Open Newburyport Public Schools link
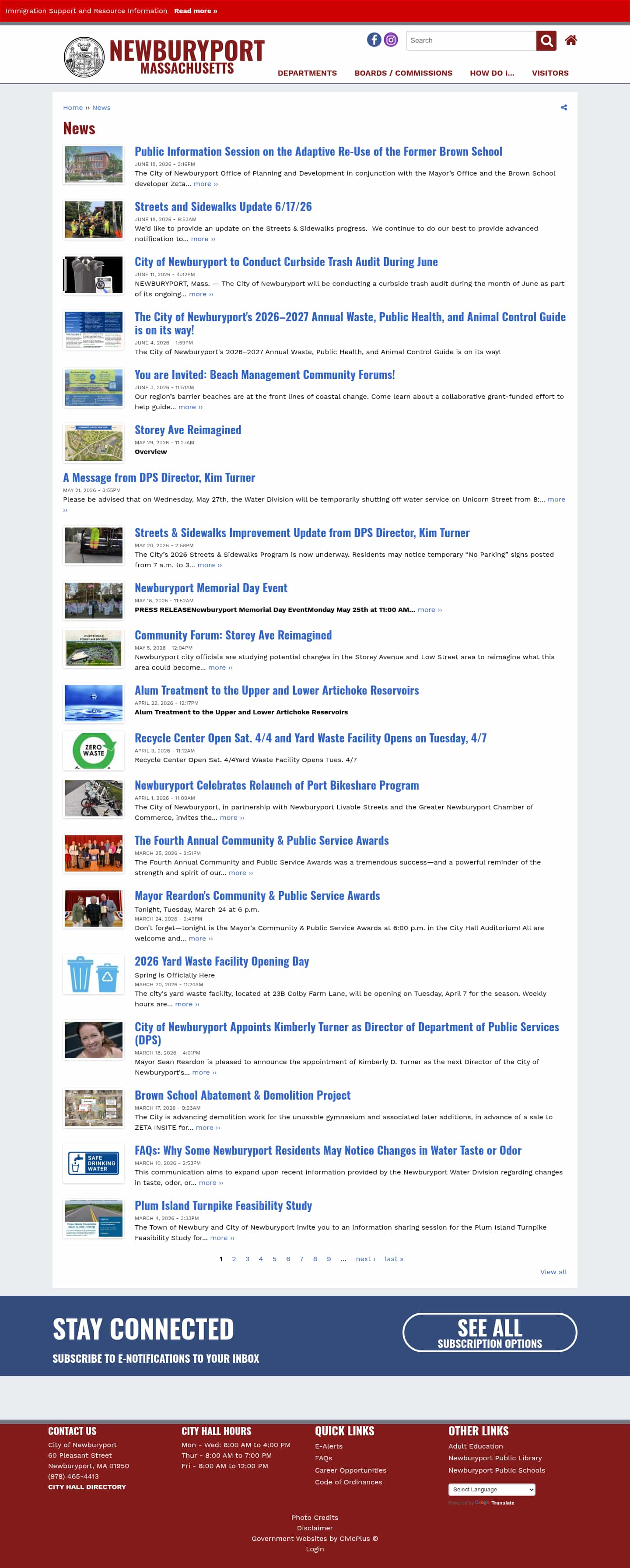 point(497,1470)
